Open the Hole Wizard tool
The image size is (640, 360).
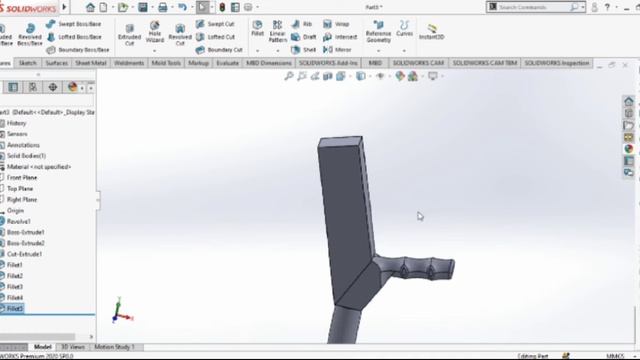(155, 32)
